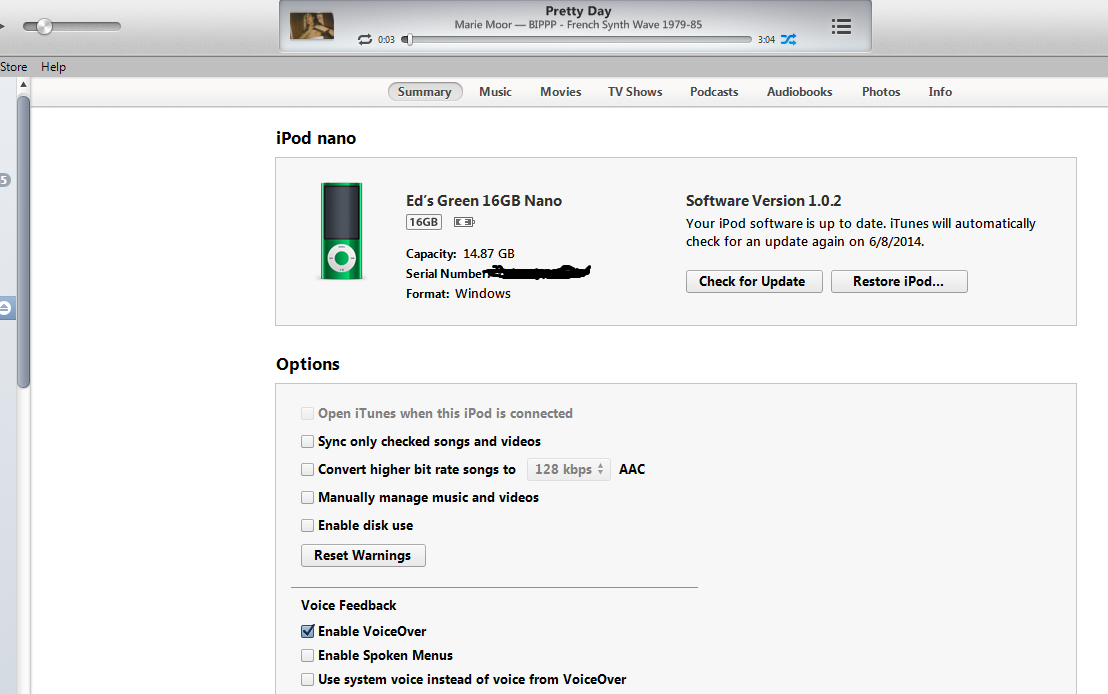Image resolution: width=1108 pixels, height=694 pixels.
Task: Switch to the Audiobooks tab
Action: click(x=799, y=92)
